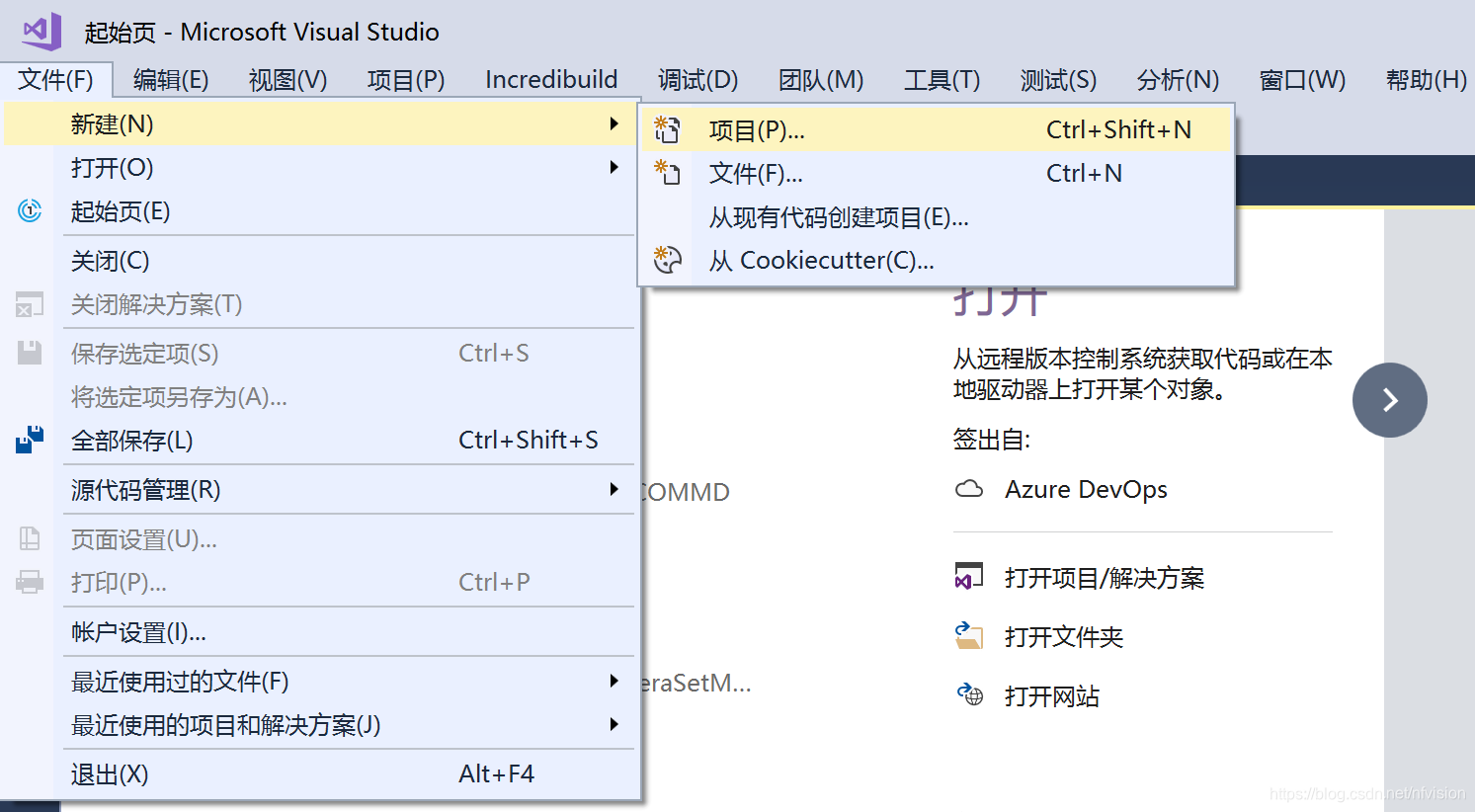Screen dimensions: 1475x812
Task: Click the new file icon in submenu
Action: click(668, 173)
